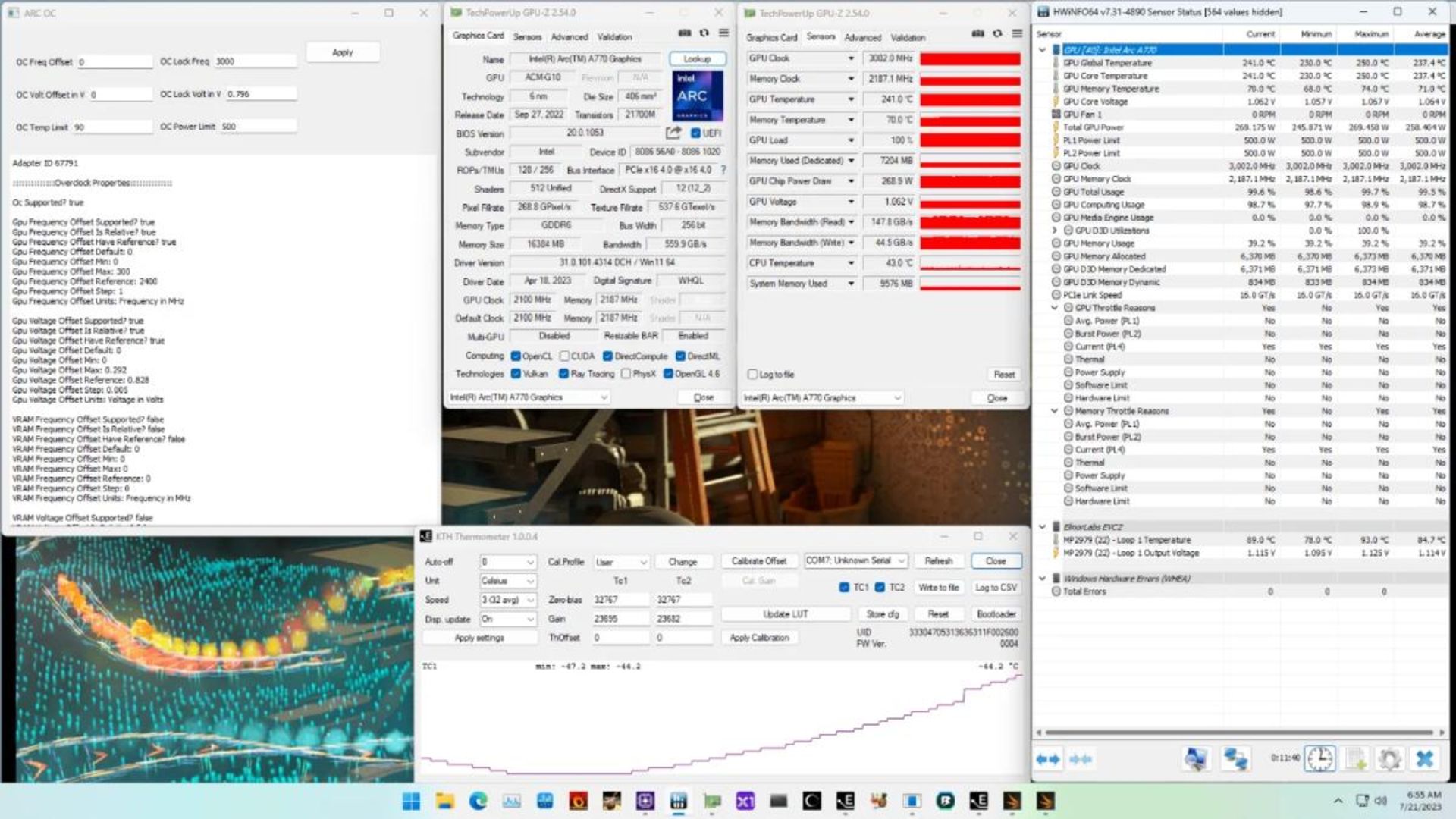This screenshot has width=1456, height=819.
Task: Click the Intel ARC logo in GPU-Z
Action: (x=697, y=96)
